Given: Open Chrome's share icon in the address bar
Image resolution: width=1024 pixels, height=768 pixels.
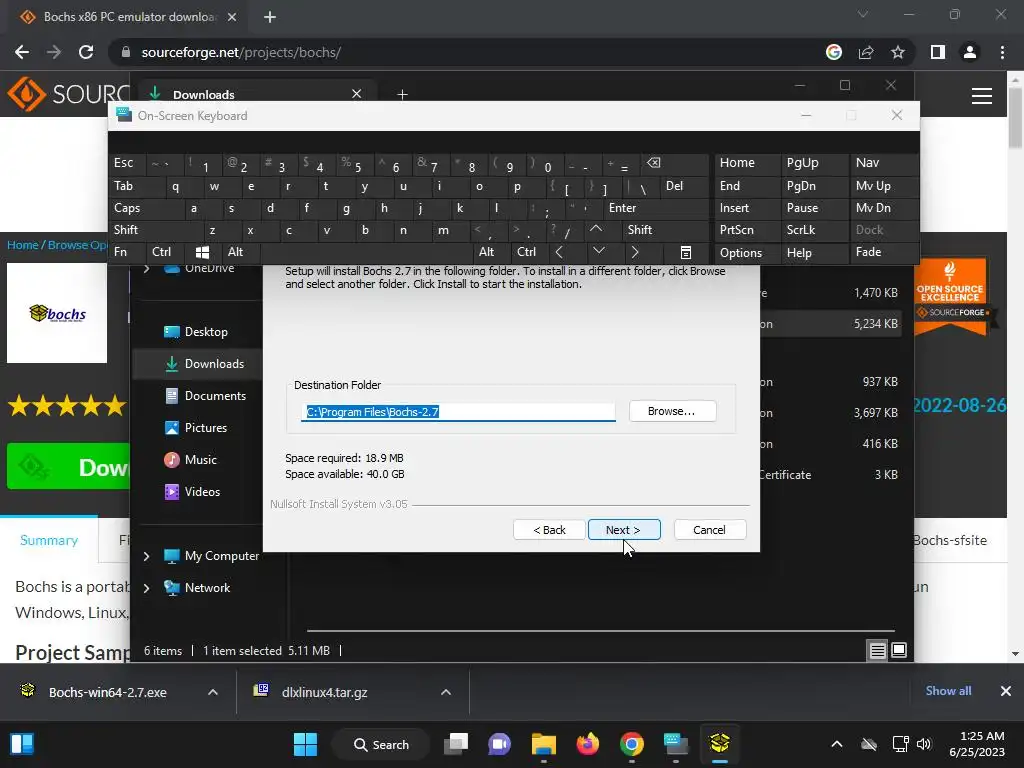Looking at the screenshot, I should (866, 52).
